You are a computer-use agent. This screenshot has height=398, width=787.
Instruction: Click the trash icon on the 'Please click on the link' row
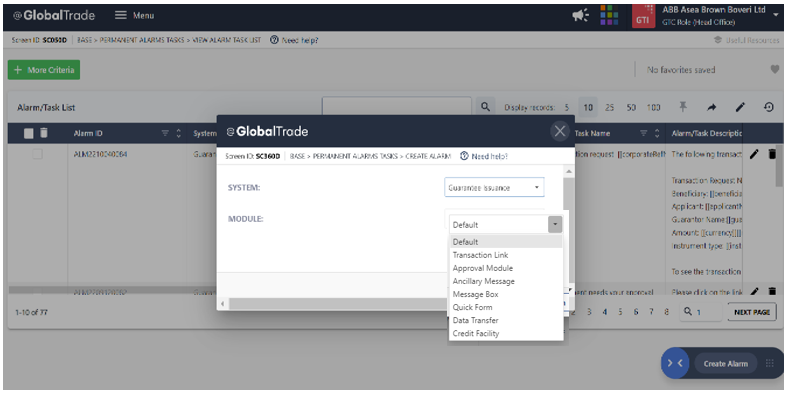pos(772,291)
